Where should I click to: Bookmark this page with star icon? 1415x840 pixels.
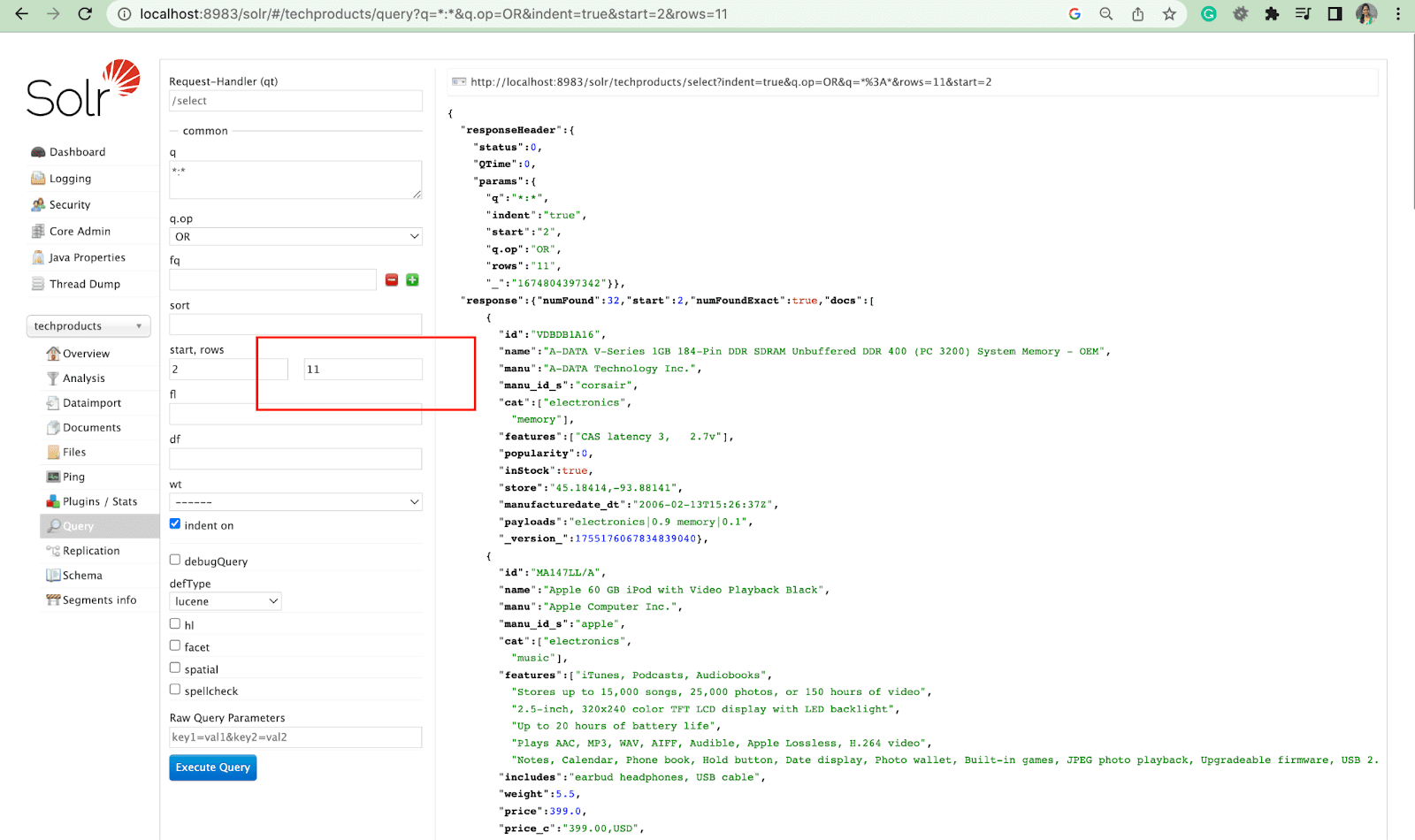(1169, 14)
